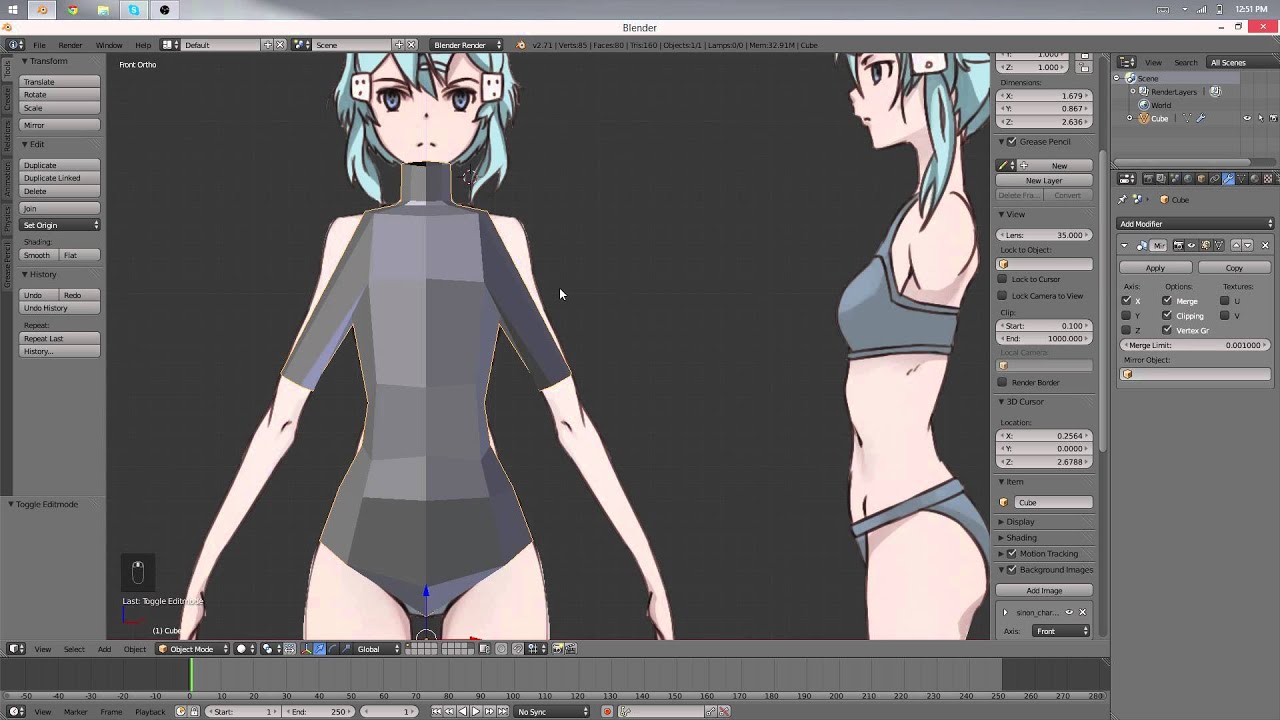This screenshot has width=1280, height=720.
Task: Toggle Cube visibility eye in Outliner
Action: point(1247,118)
